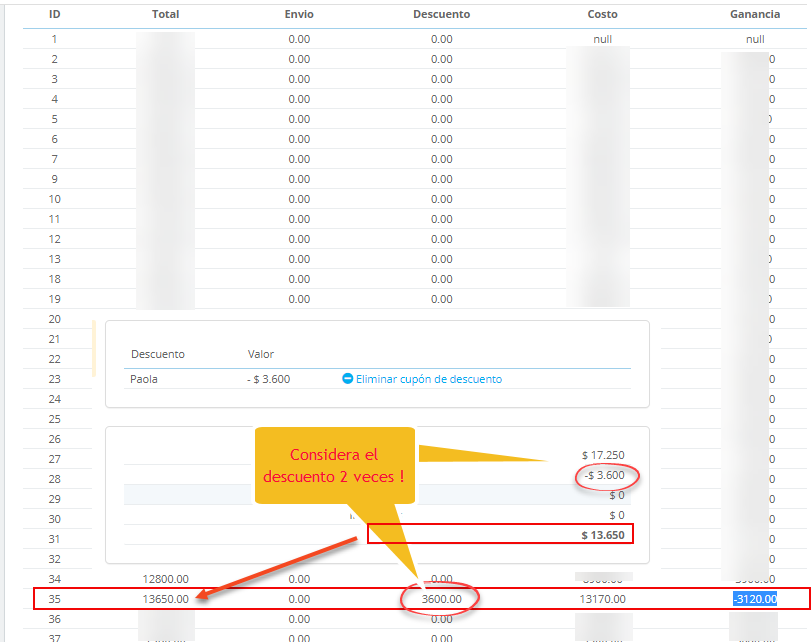Click null in Ganancia column row 1
The height and width of the screenshot is (642, 811).
(x=755, y=39)
